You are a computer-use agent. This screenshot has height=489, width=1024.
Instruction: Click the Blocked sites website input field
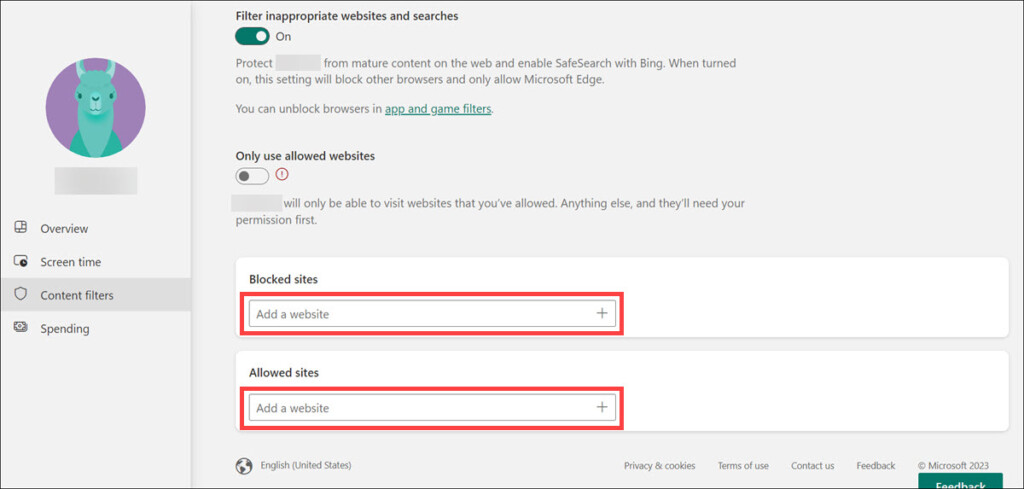pyautogui.click(x=420, y=314)
